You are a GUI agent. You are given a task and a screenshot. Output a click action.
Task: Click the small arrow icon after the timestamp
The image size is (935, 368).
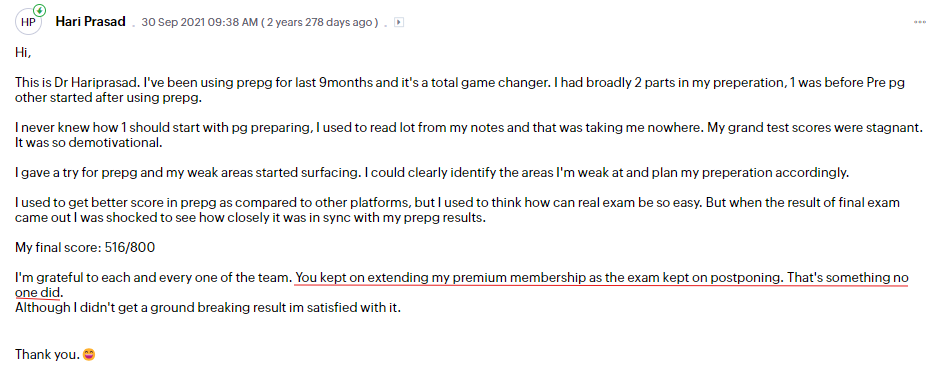click(x=399, y=22)
